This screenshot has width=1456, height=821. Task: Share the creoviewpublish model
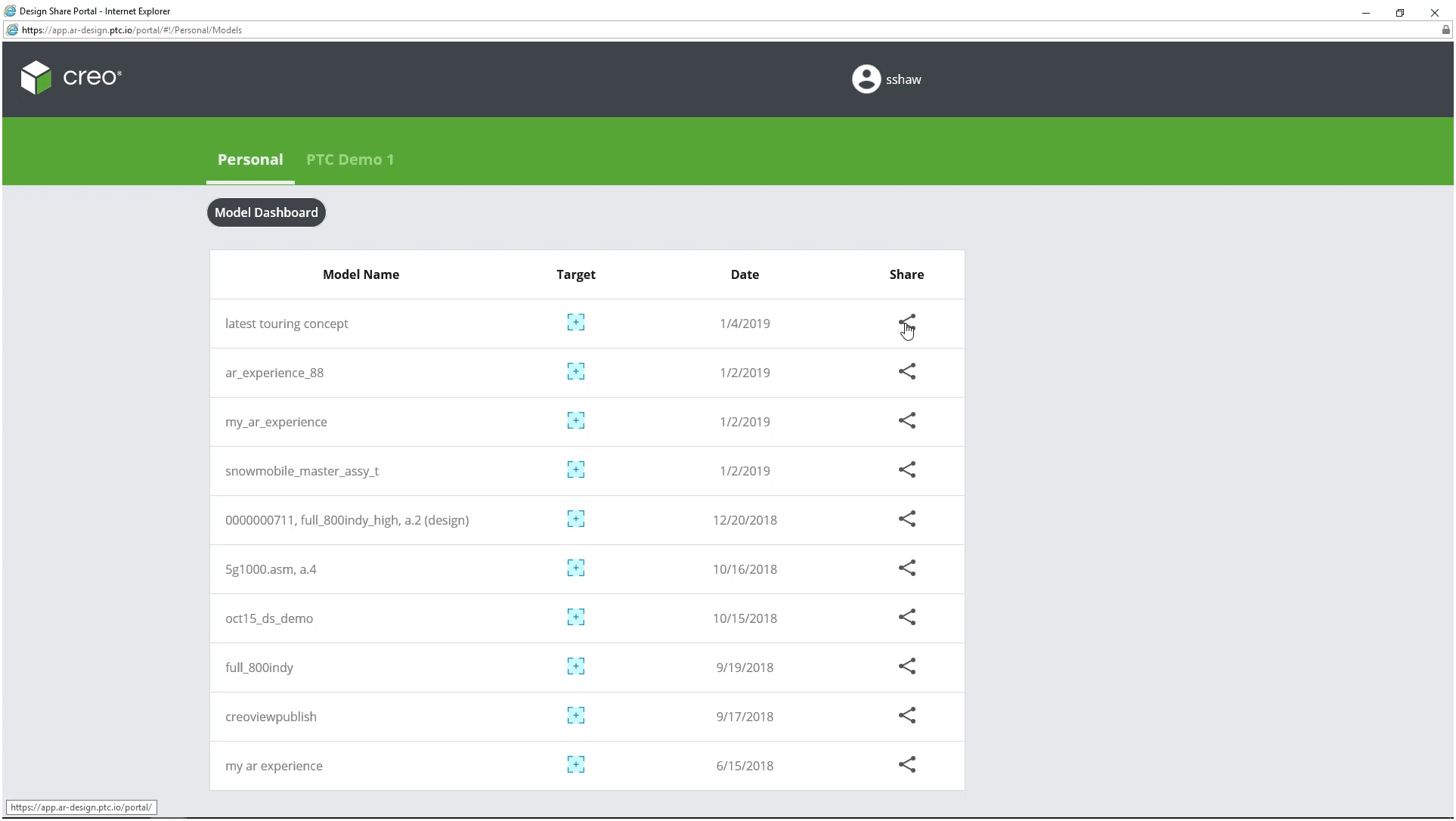(906, 716)
